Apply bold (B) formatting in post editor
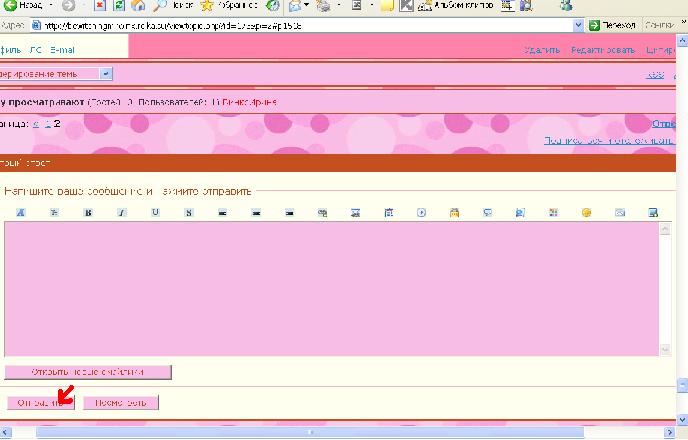 point(88,213)
